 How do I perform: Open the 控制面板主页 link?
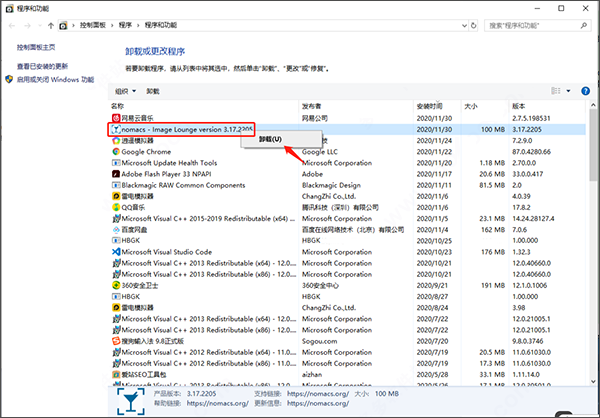36,47
